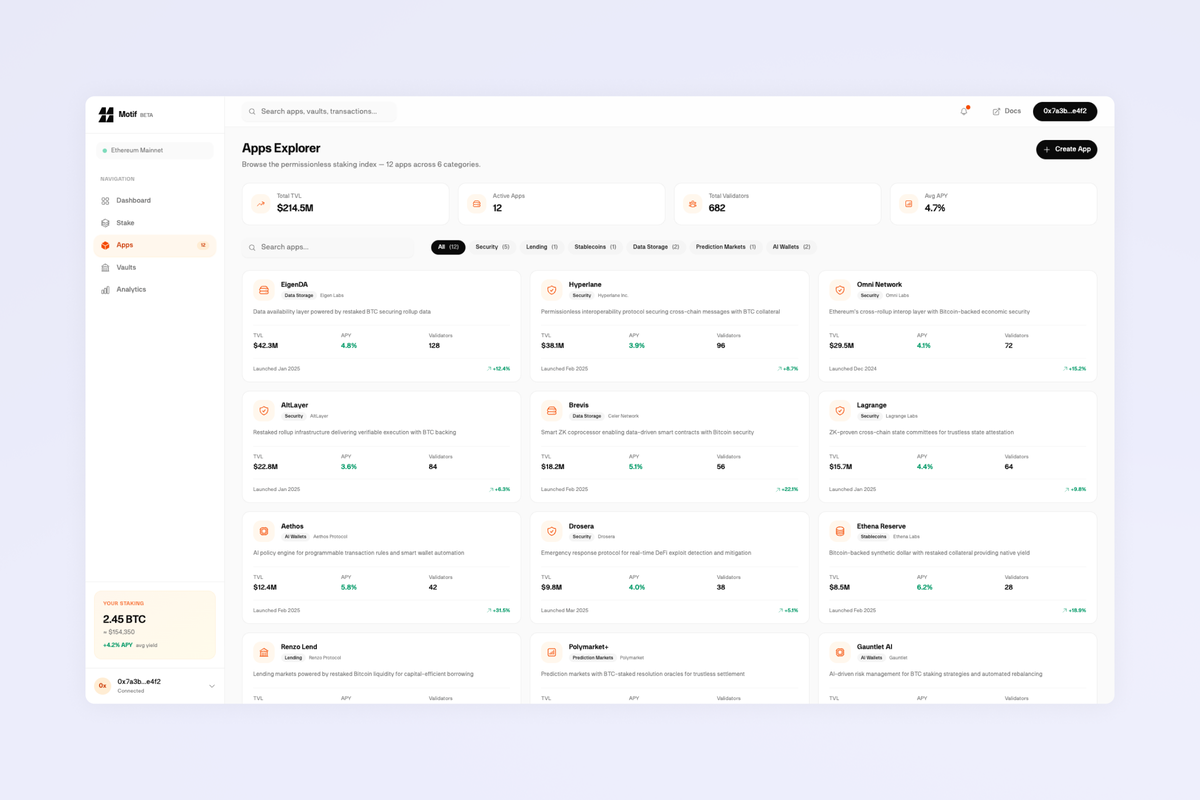
Task: Open Analytics using the bar-chart icon
Action: click(x=104, y=289)
